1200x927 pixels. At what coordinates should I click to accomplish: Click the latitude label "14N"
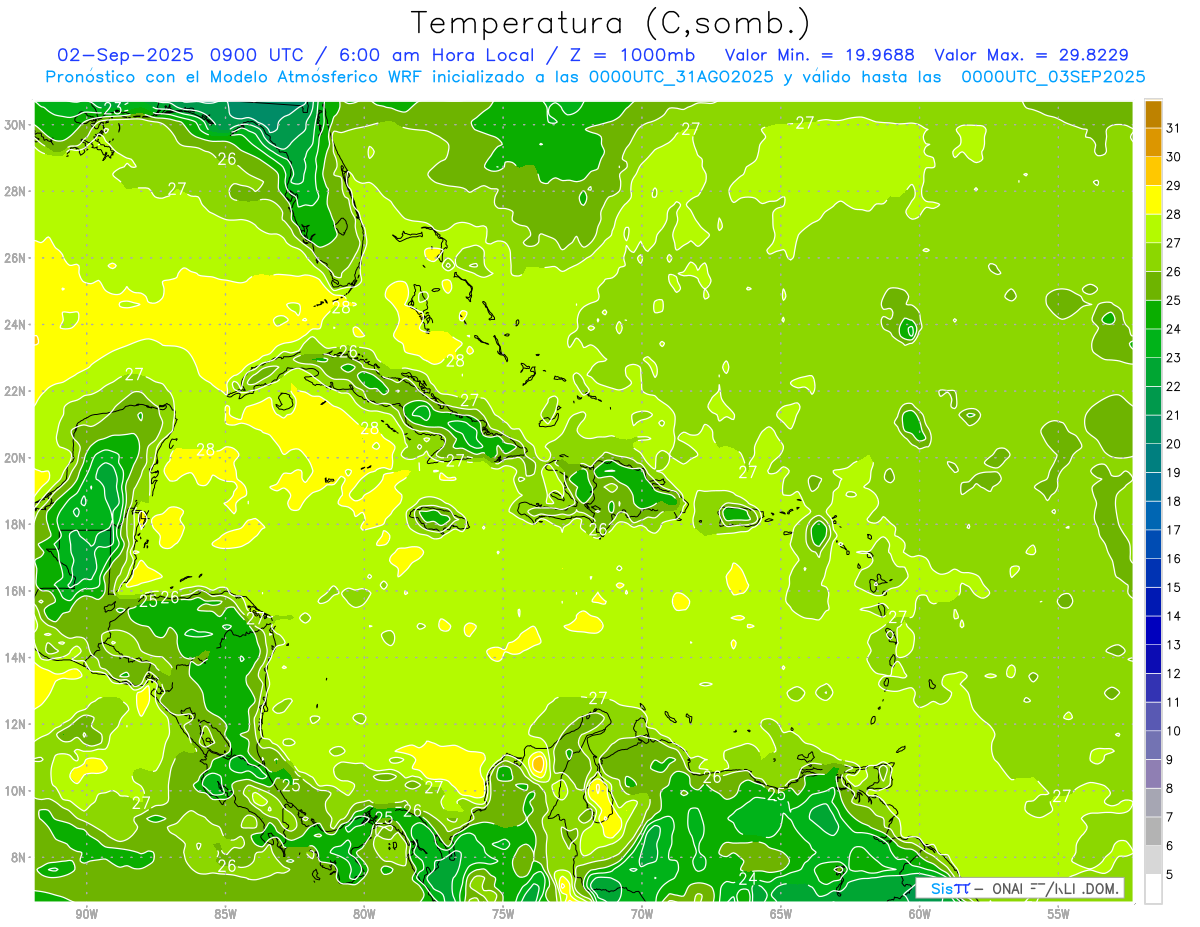(x=15, y=657)
